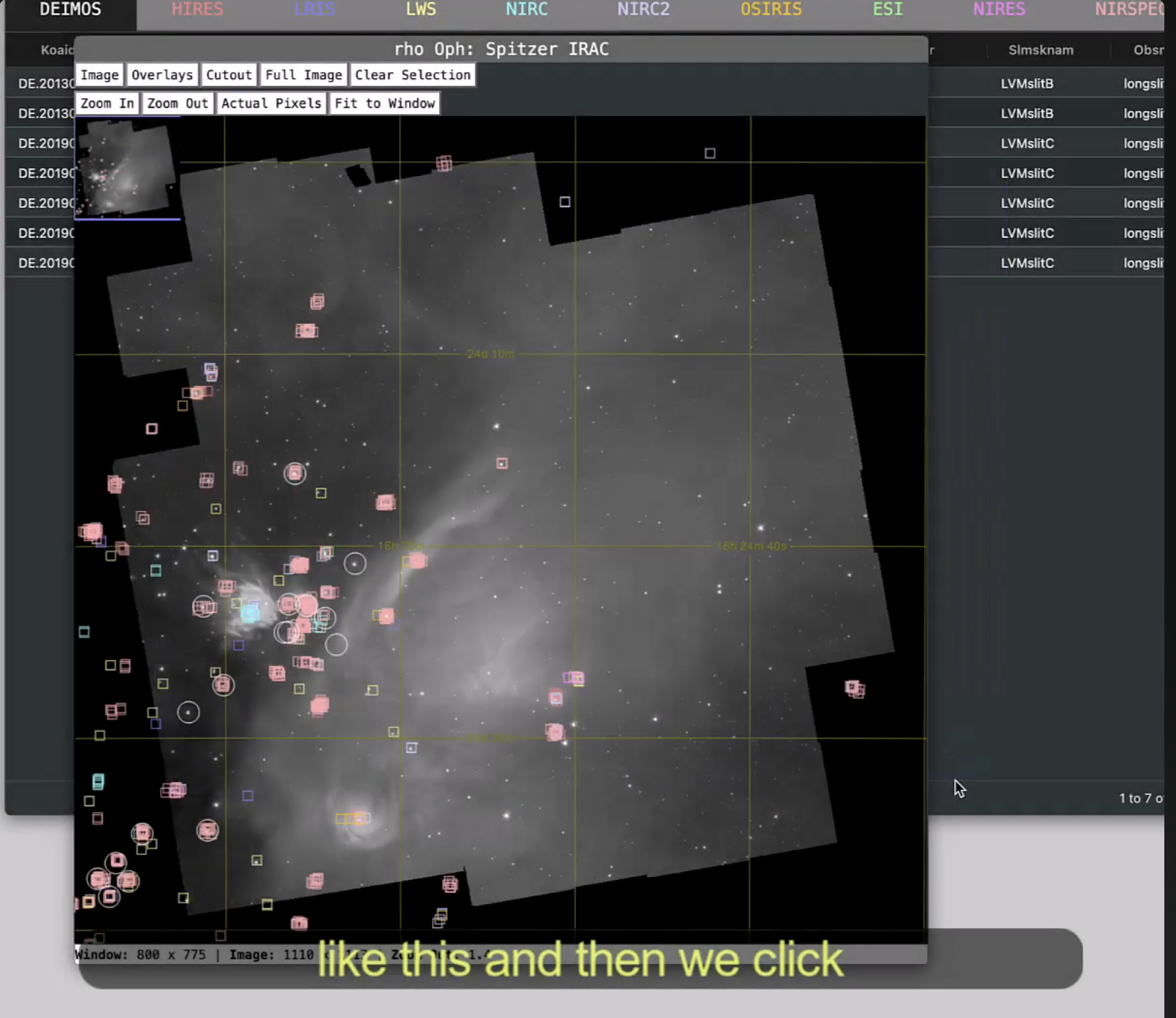1176x1018 pixels.
Task: Click Fit to Window button
Action: (x=384, y=104)
